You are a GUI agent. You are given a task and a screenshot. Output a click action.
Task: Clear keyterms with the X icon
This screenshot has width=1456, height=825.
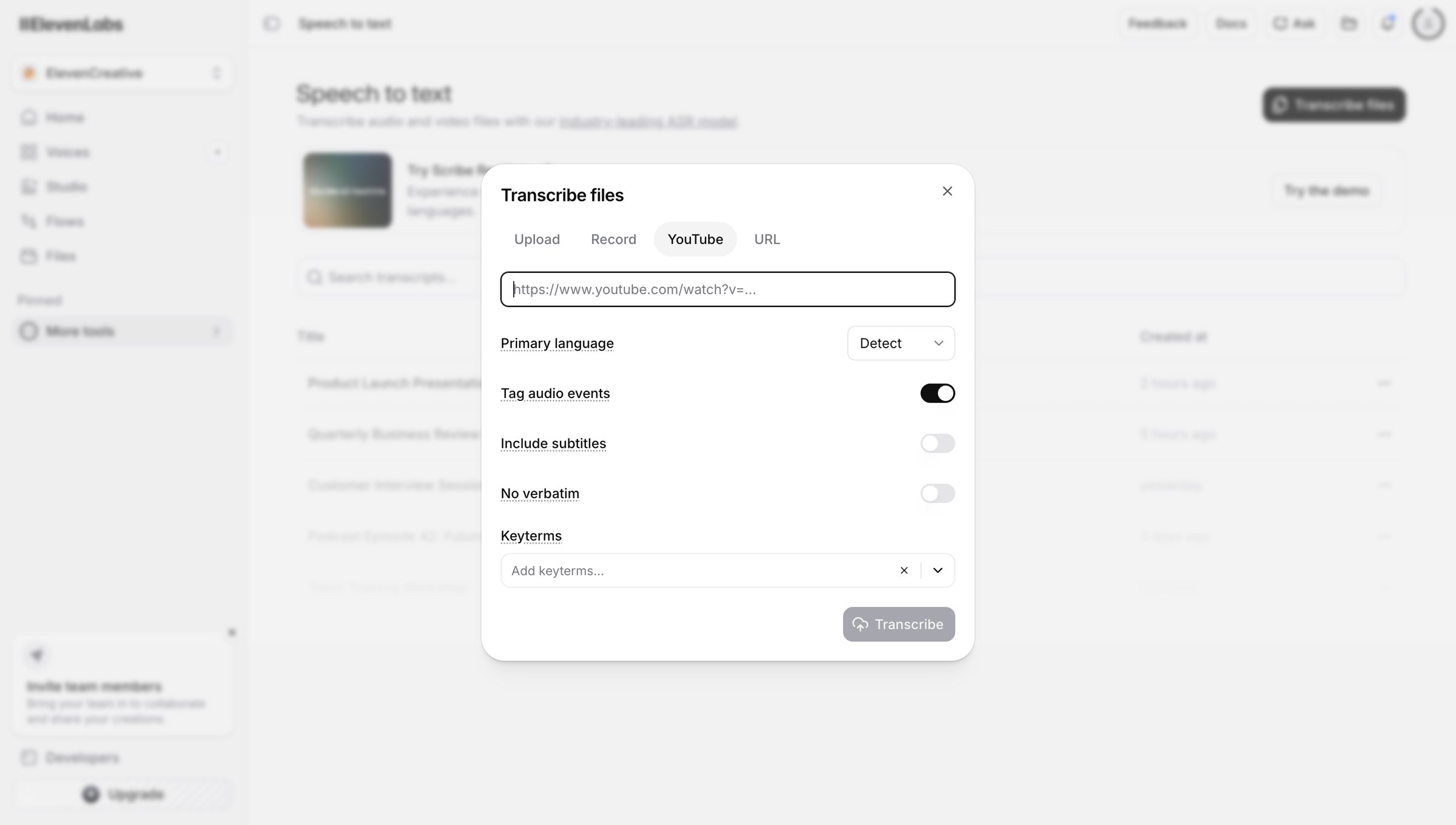904,570
